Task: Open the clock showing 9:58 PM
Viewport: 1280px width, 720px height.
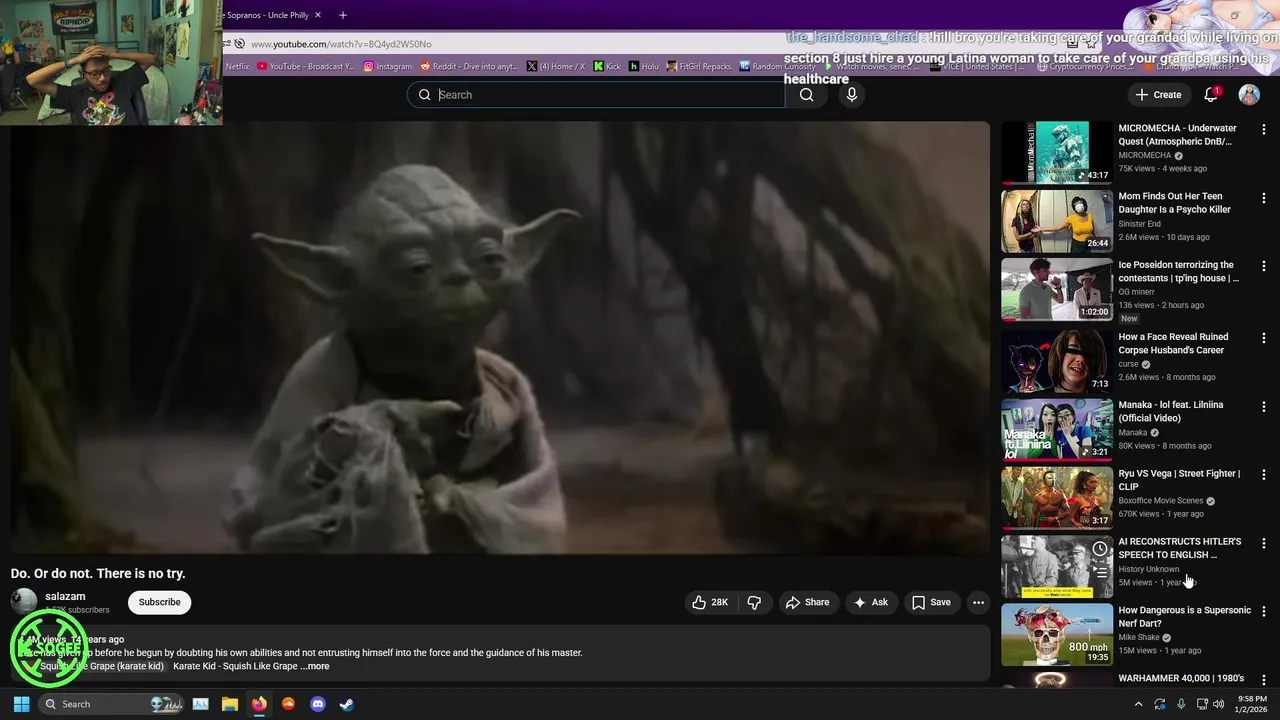Action: (1252, 704)
